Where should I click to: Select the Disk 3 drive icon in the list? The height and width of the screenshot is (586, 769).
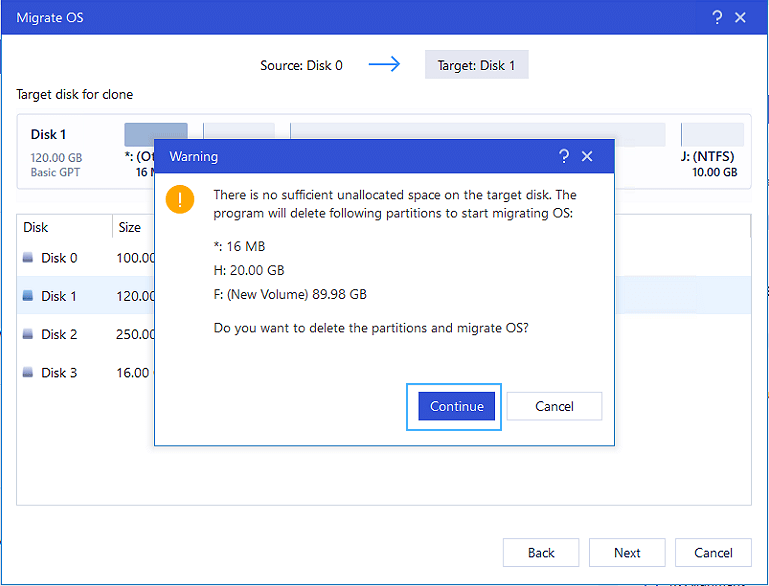click(28, 372)
